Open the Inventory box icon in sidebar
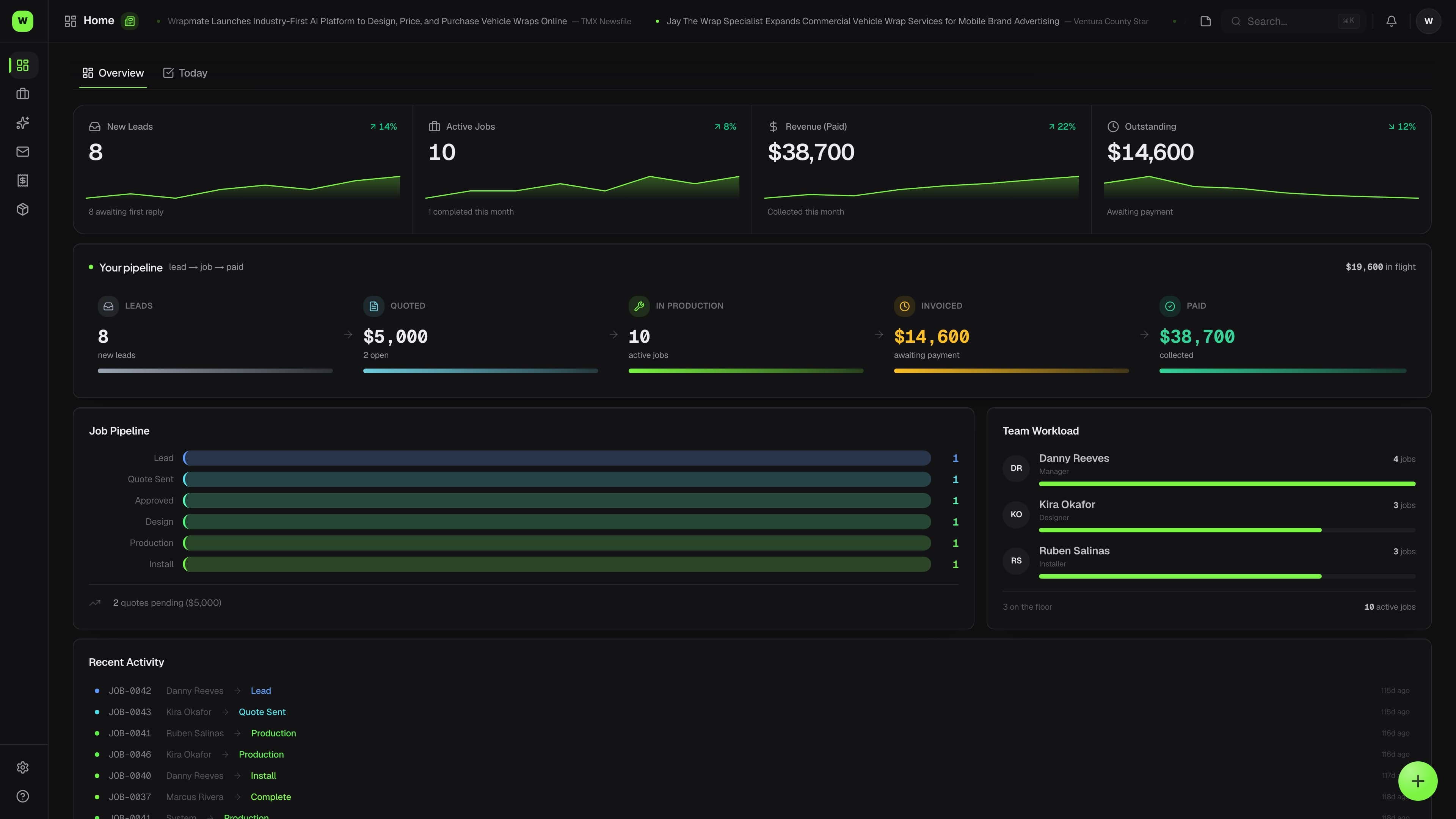This screenshot has height=819, width=1456. 23,209
